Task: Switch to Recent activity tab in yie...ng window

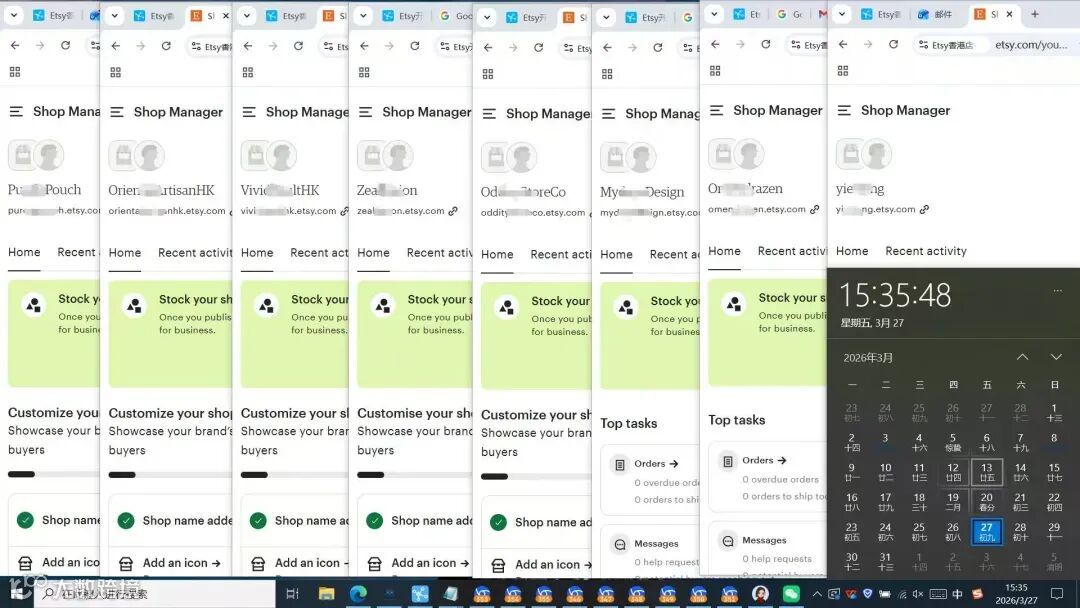Action: [926, 251]
